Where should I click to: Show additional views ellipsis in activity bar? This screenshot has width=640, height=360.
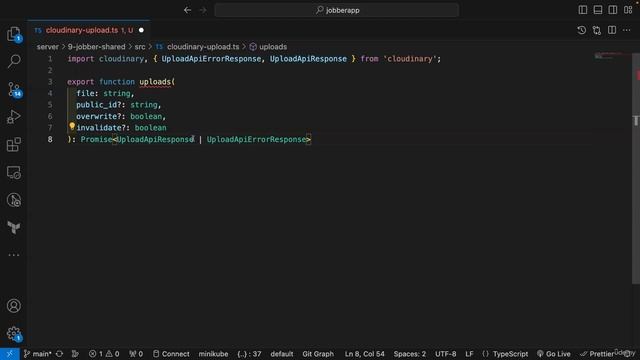(x=14, y=255)
